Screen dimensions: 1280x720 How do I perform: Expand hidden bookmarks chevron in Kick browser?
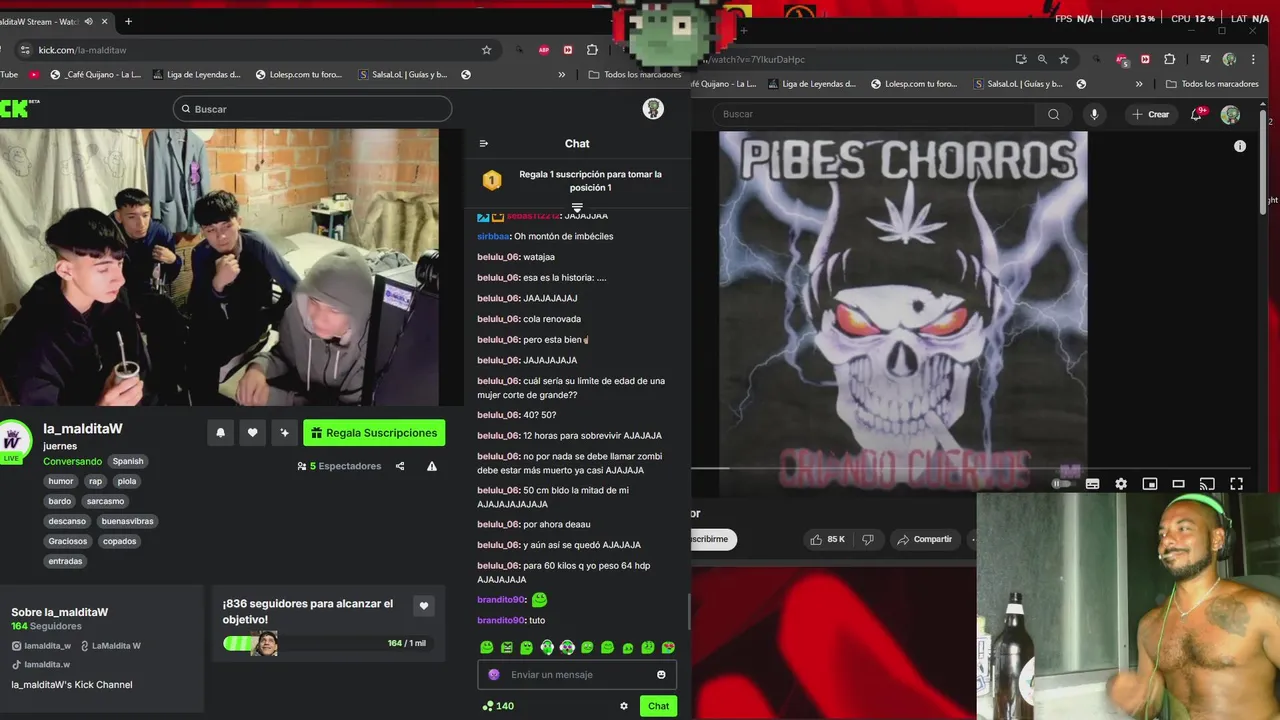(561, 74)
